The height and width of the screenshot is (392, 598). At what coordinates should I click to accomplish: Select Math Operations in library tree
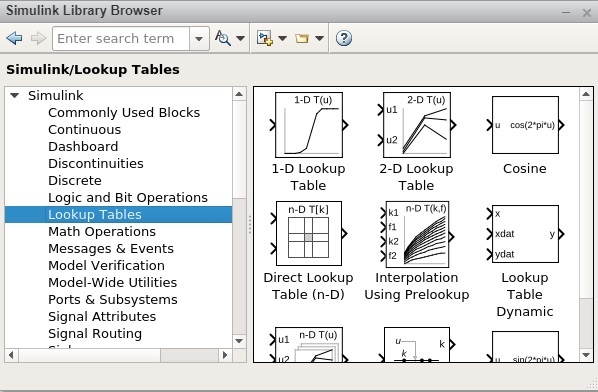[102, 231]
